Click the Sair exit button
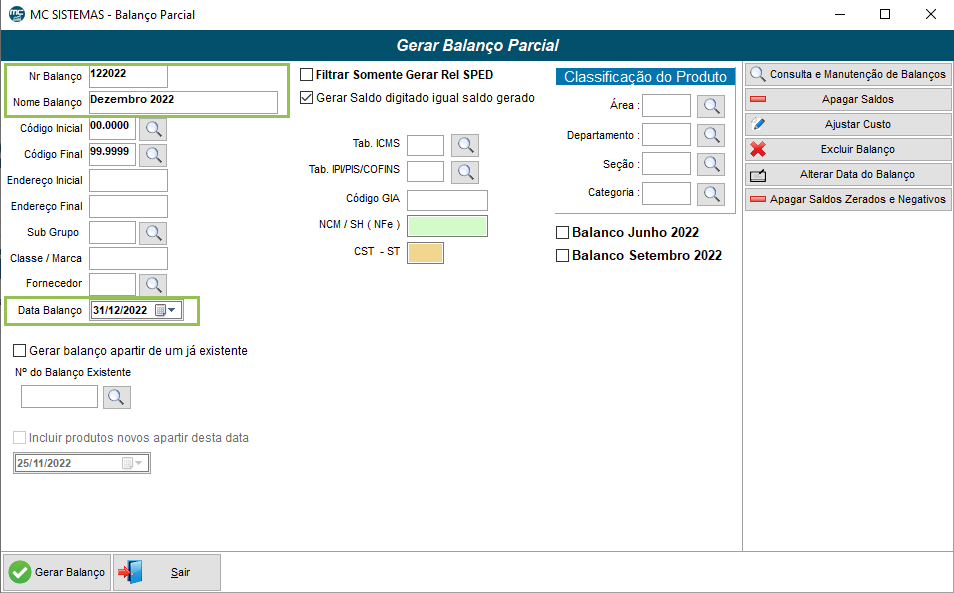This screenshot has height=593, width=954. [x=167, y=572]
